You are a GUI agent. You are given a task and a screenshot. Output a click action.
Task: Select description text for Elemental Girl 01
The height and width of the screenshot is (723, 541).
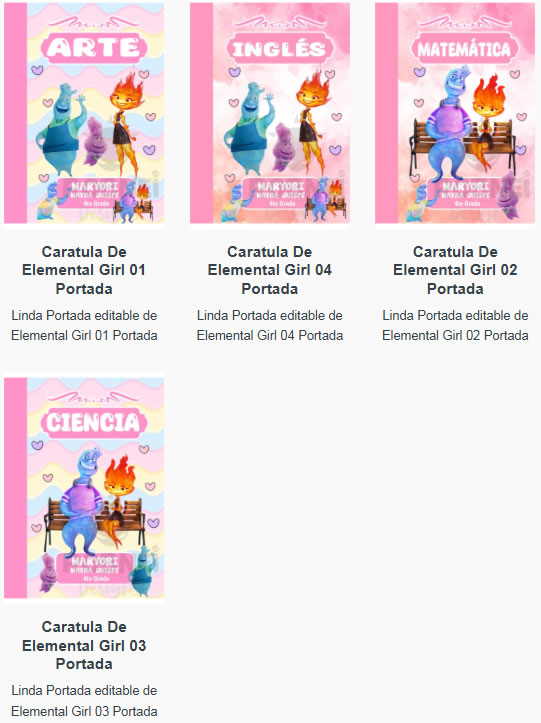[x=84, y=326]
